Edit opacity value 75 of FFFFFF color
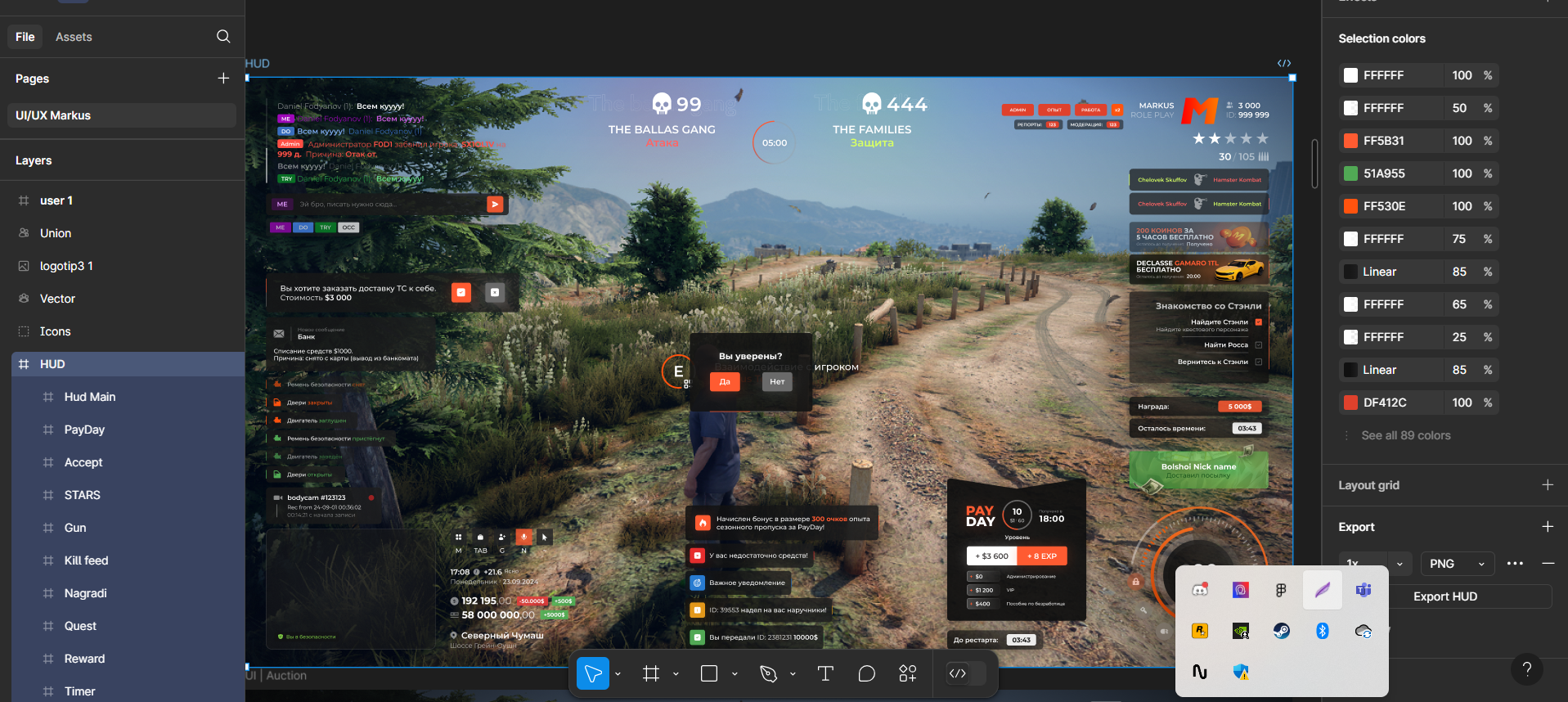Viewport: 1568px width, 702px height. coord(1460,239)
